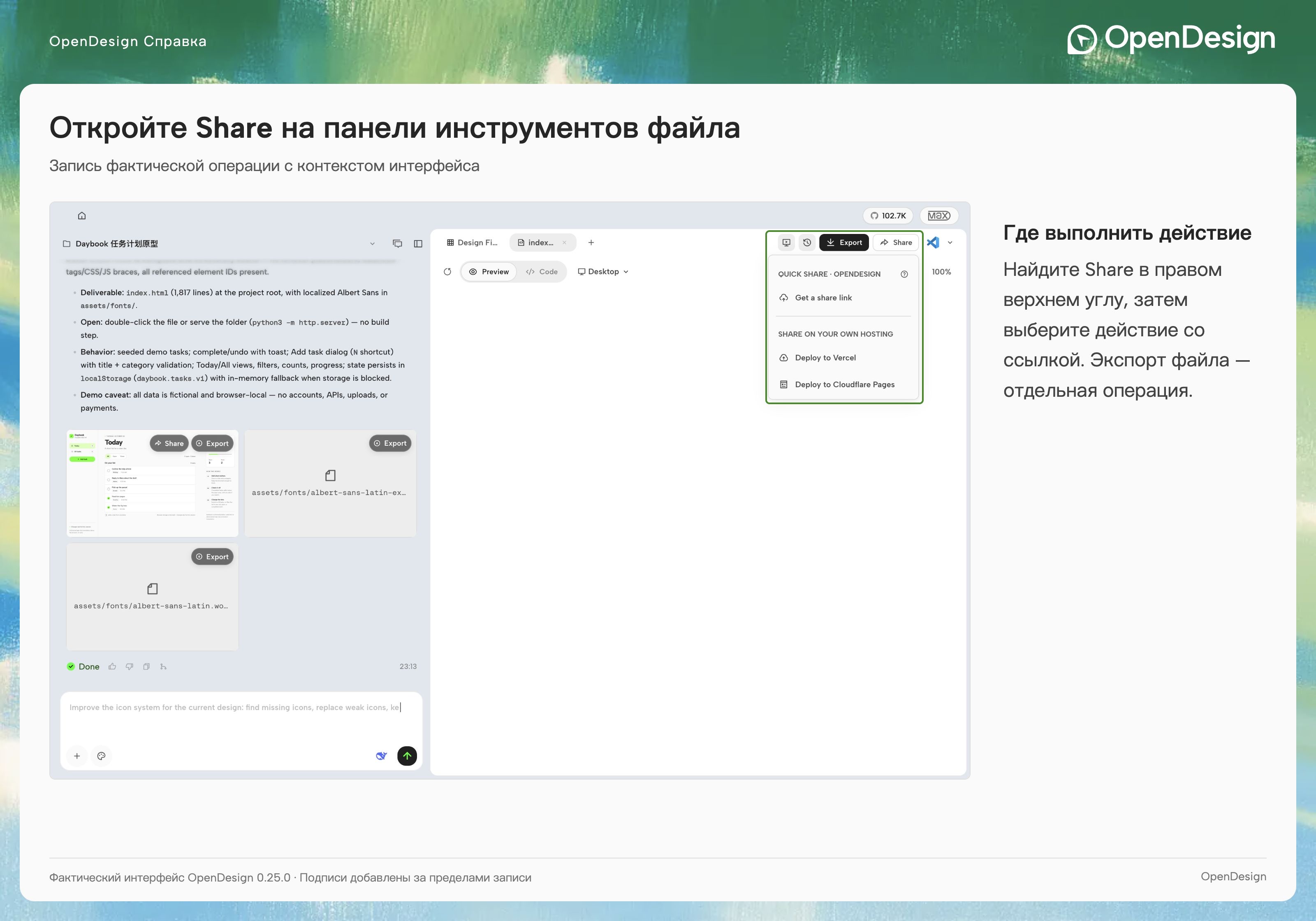
Task: Click the dark Export button in toolbar
Action: [x=844, y=243]
